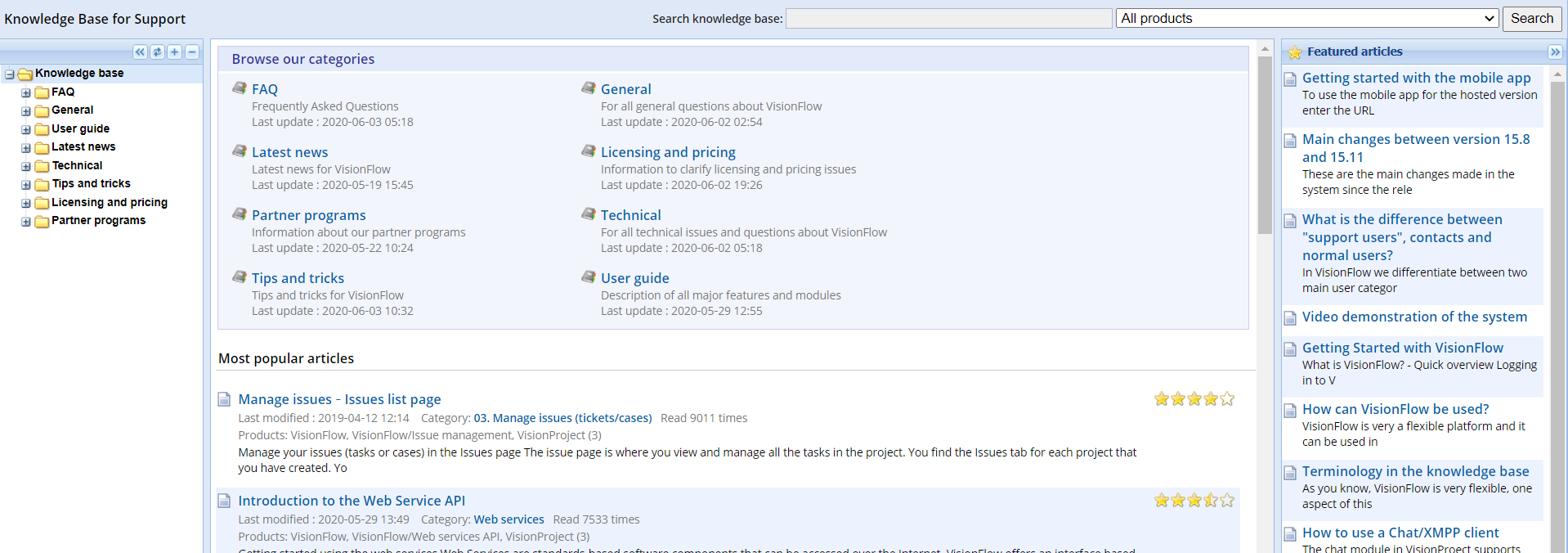
Task: Focus the Search knowledge base input field
Action: point(948,18)
